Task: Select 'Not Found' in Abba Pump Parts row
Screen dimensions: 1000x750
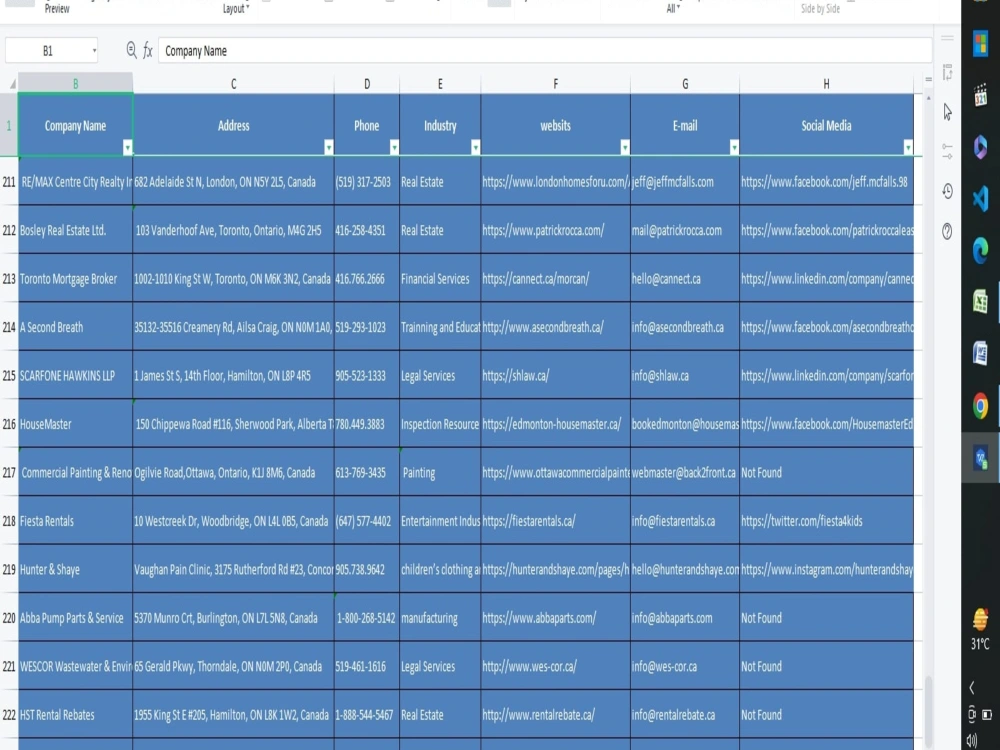Action: click(827, 618)
